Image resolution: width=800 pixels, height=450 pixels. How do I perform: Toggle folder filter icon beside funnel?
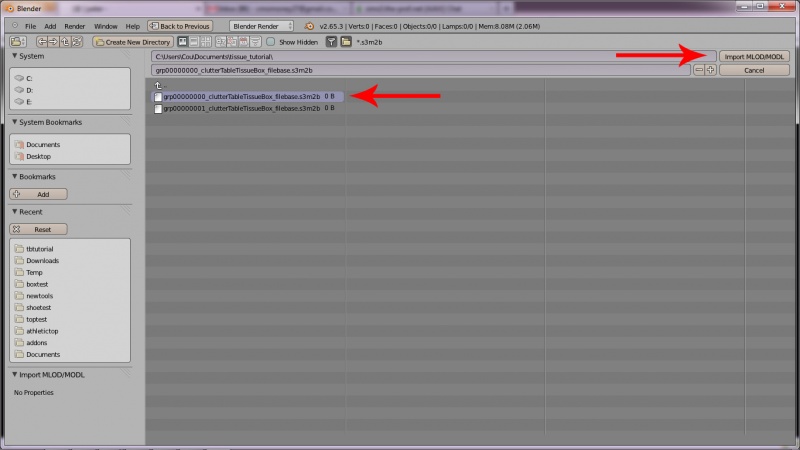click(345, 42)
